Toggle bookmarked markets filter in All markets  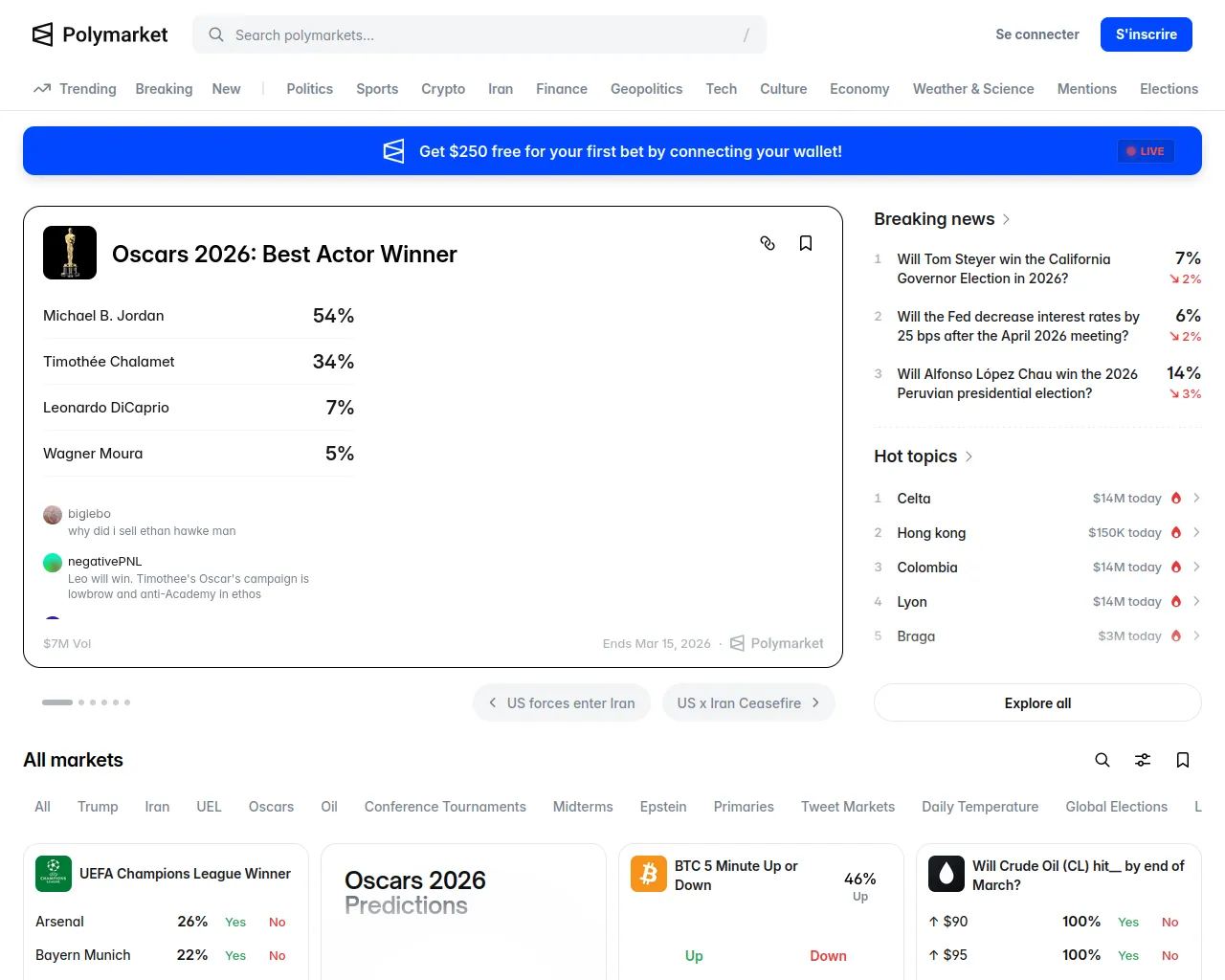coord(1183,760)
